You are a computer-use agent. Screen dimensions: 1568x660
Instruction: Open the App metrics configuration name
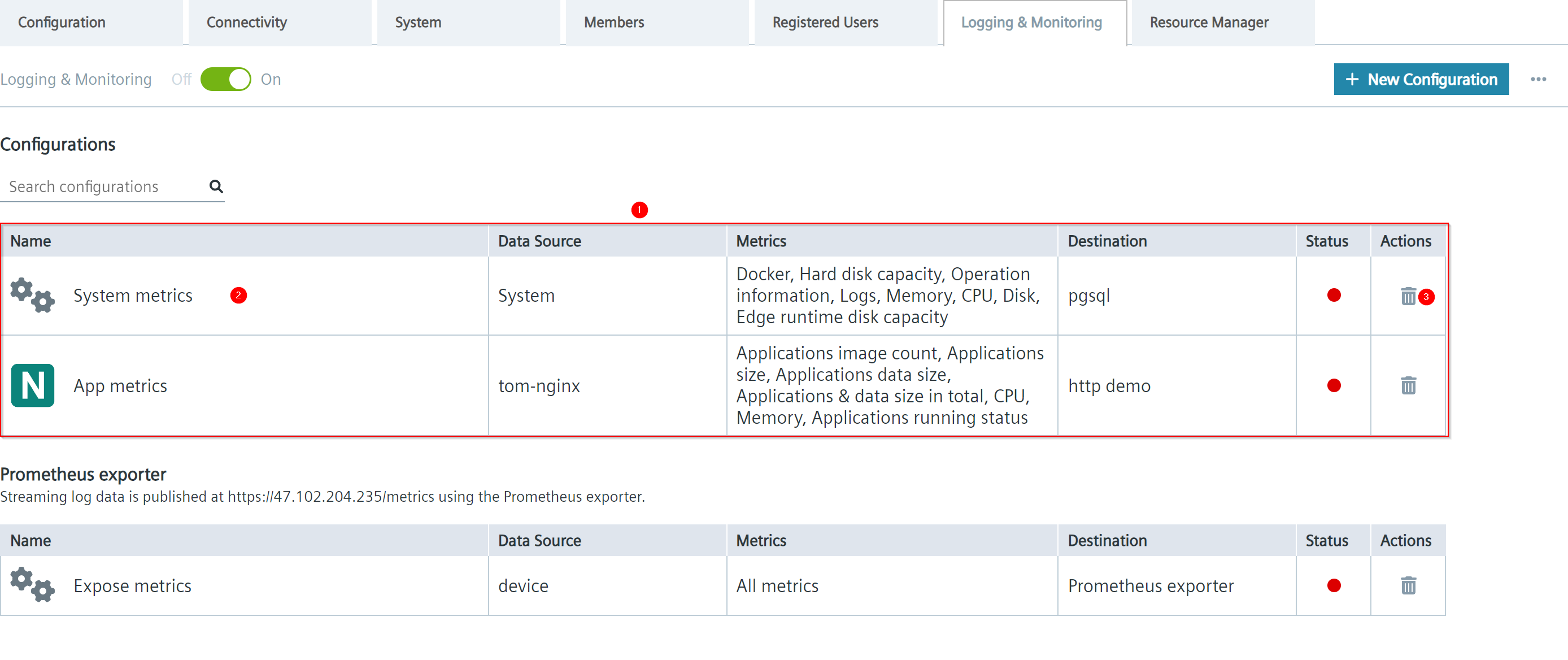pos(120,386)
